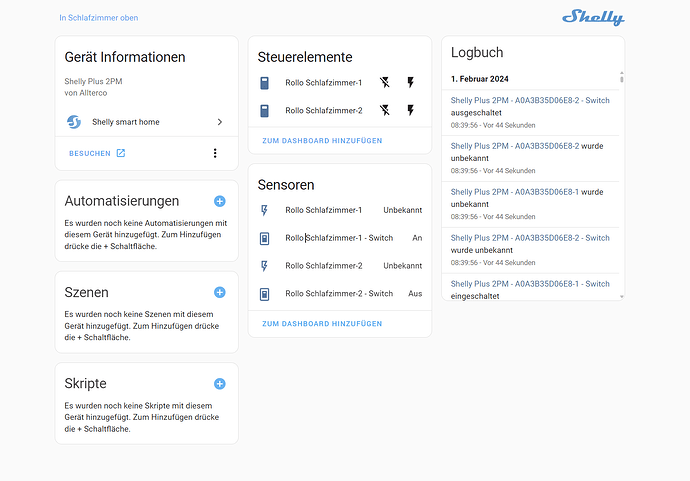Open external link icon next to BESUCHEN
The image size is (690, 481).
pyautogui.click(x=121, y=153)
